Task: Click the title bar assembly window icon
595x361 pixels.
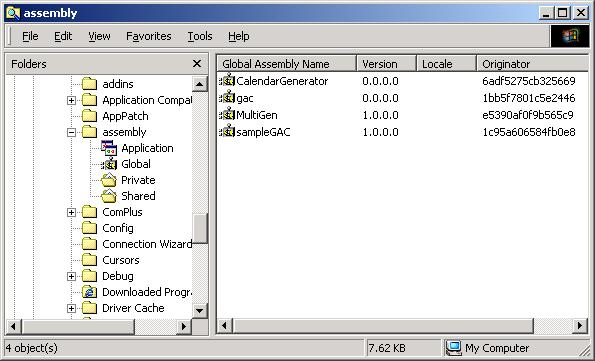Action: [x=13, y=13]
